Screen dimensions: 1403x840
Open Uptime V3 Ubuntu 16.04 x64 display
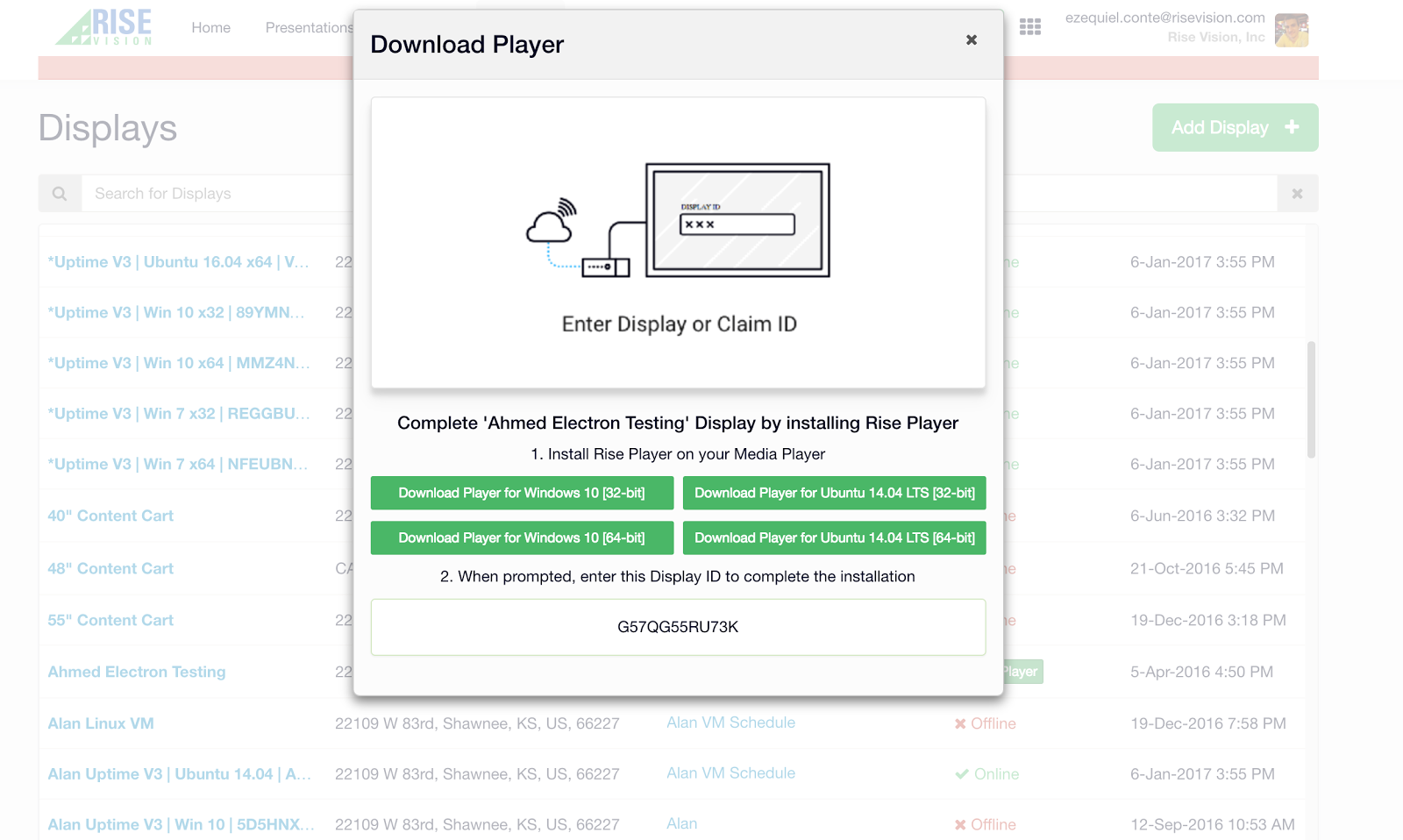tap(178, 262)
